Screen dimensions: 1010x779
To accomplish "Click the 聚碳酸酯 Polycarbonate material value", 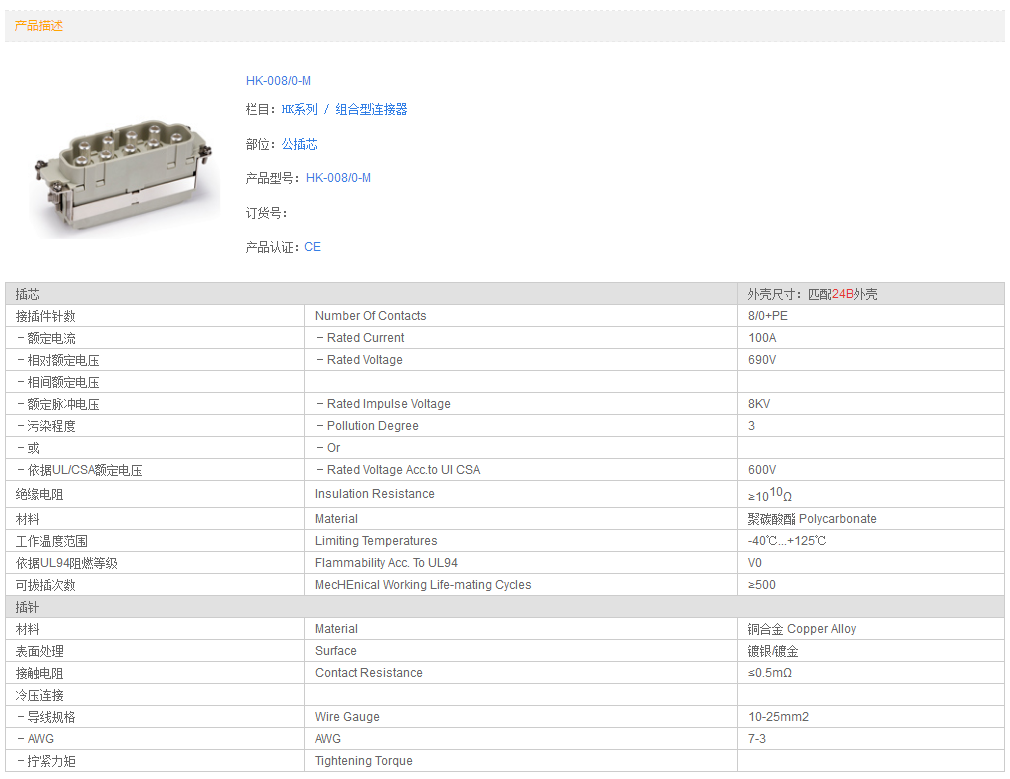I will (x=811, y=519).
